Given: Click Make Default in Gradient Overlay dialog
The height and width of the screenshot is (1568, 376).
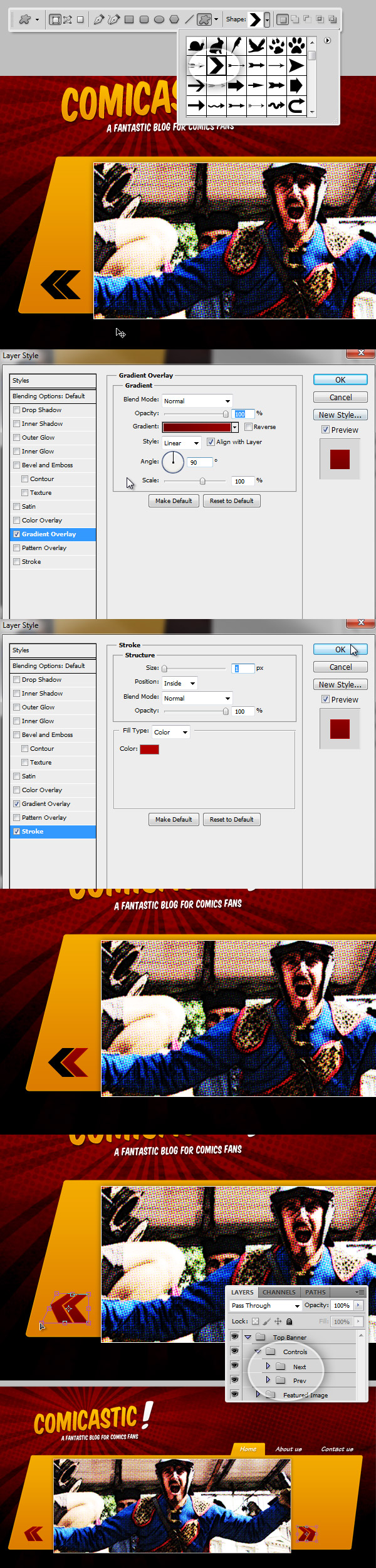Looking at the screenshot, I should 174,501.
